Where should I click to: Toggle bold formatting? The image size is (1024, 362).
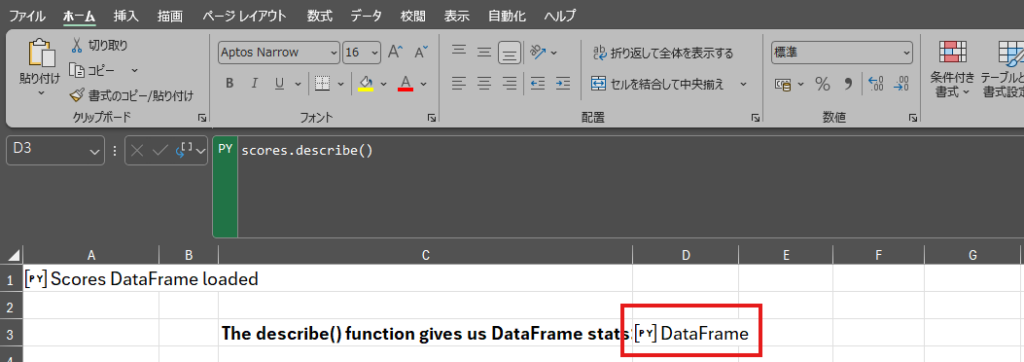coord(229,83)
